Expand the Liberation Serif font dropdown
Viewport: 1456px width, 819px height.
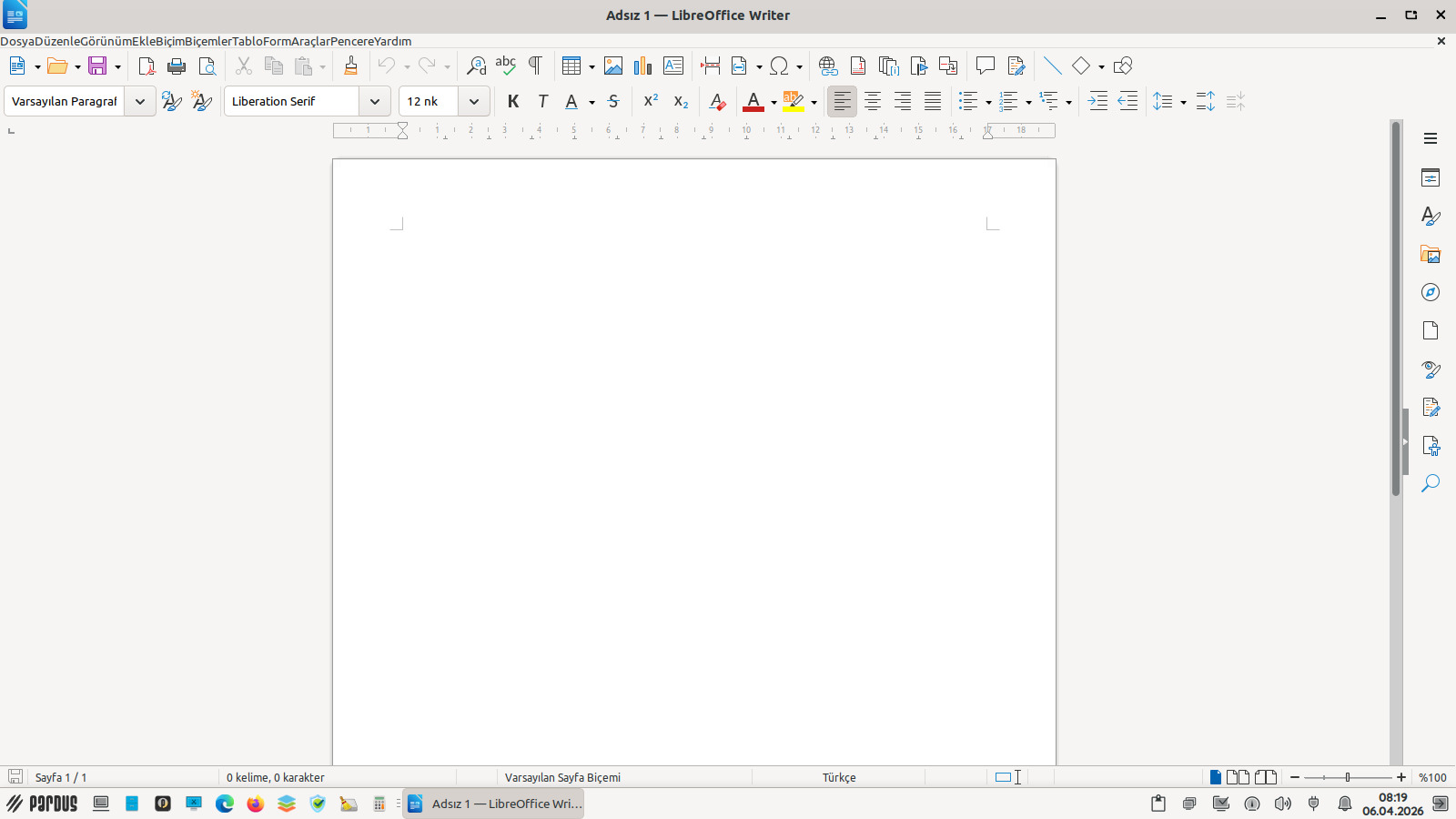pos(374,101)
